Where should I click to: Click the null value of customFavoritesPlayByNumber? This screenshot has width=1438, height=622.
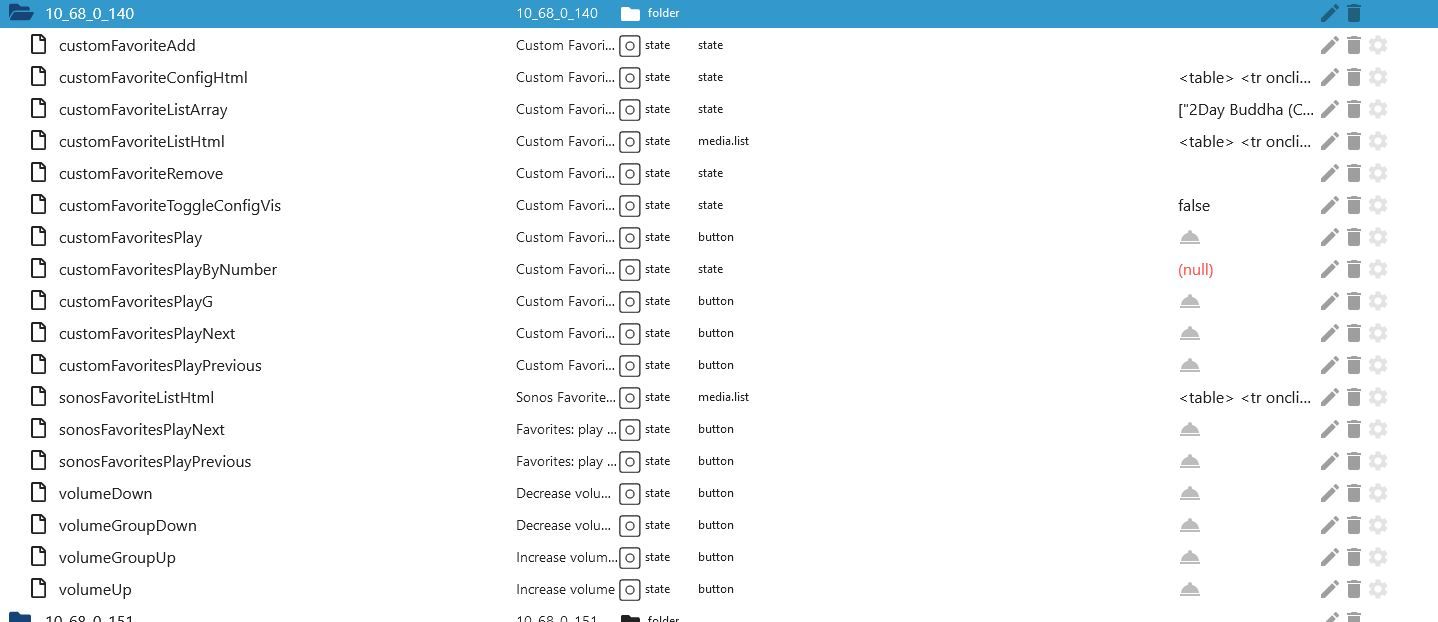(1195, 269)
